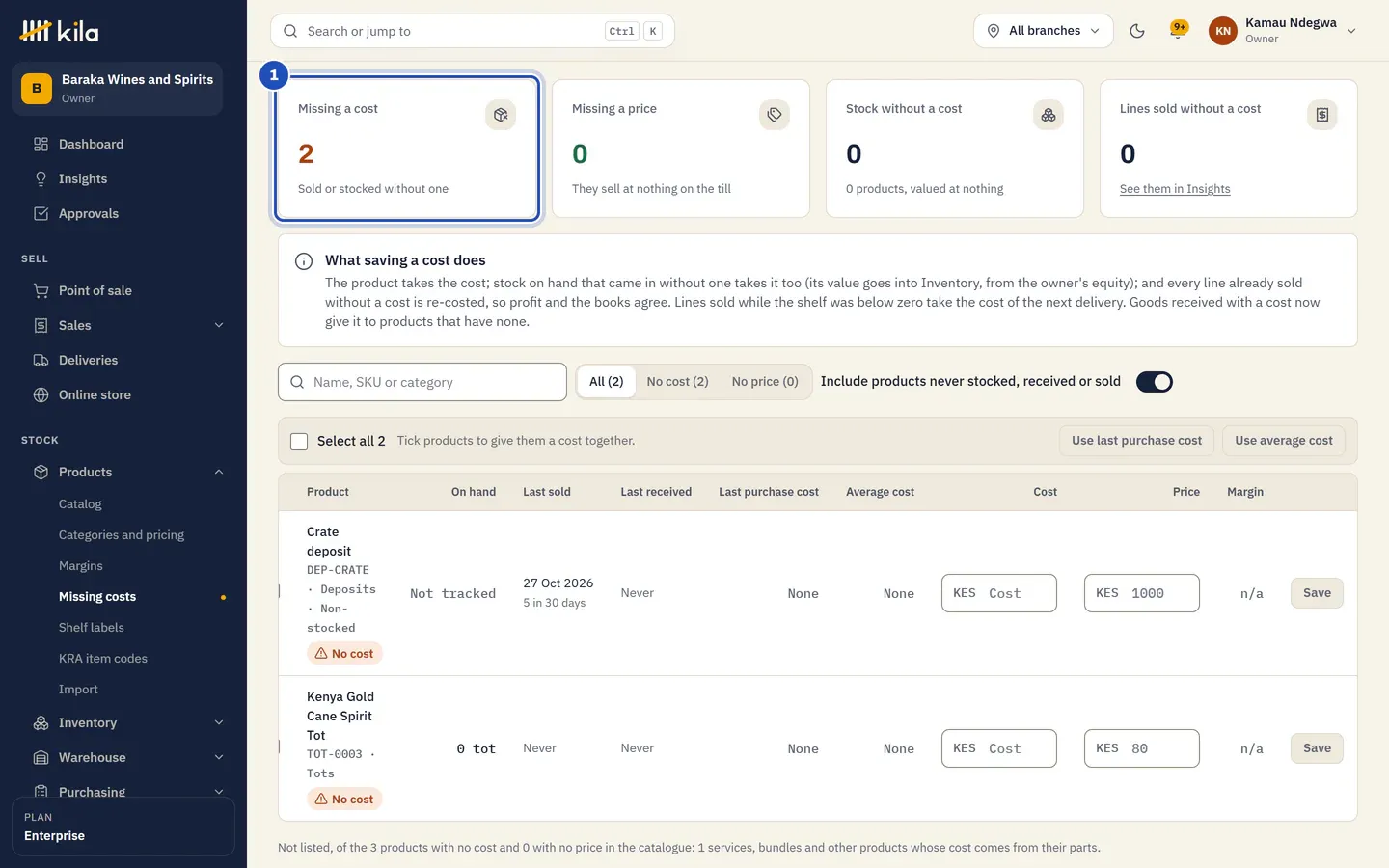Click the Margin column header

[1245, 492]
